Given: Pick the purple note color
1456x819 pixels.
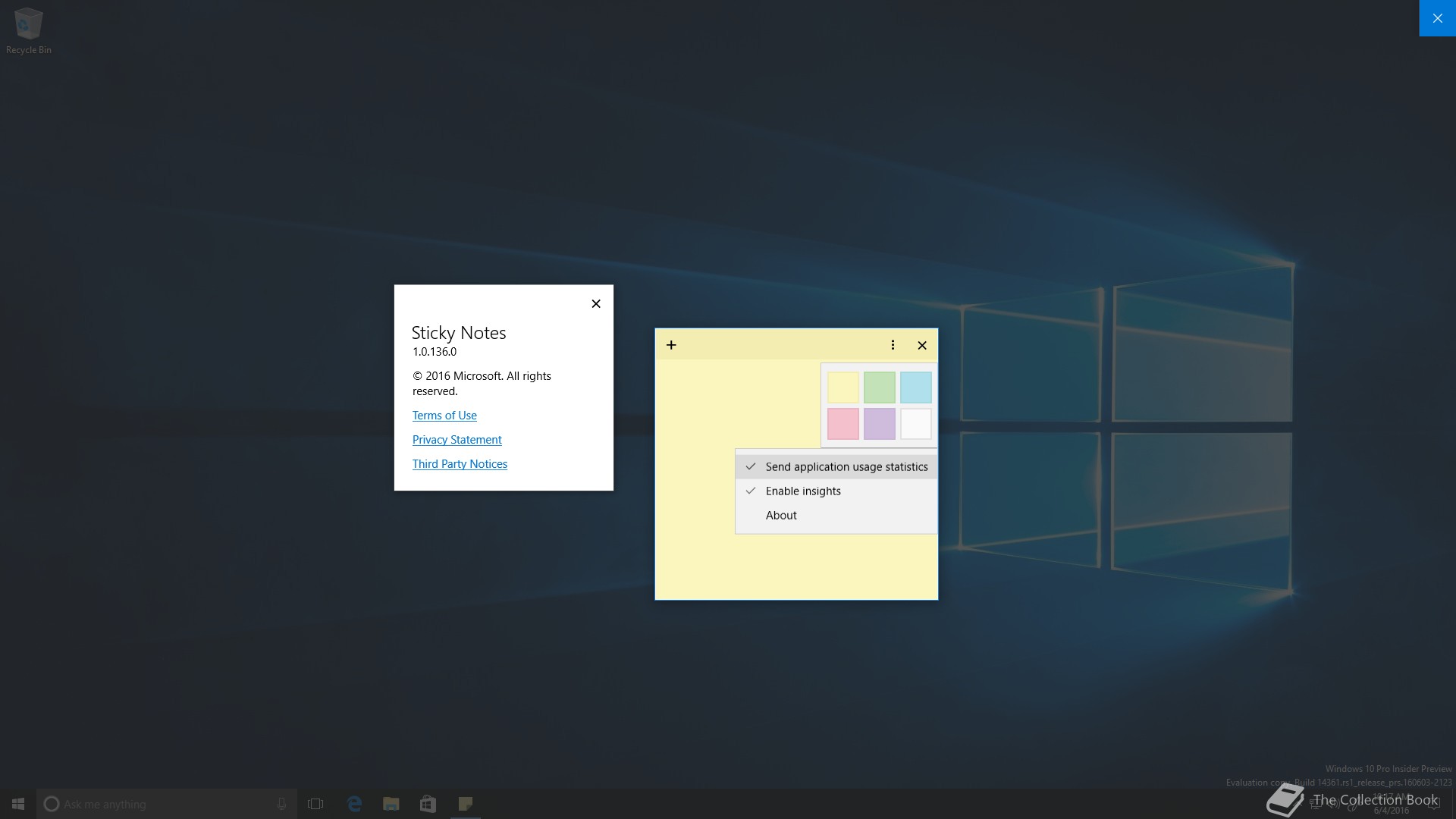Looking at the screenshot, I should 879,424.
